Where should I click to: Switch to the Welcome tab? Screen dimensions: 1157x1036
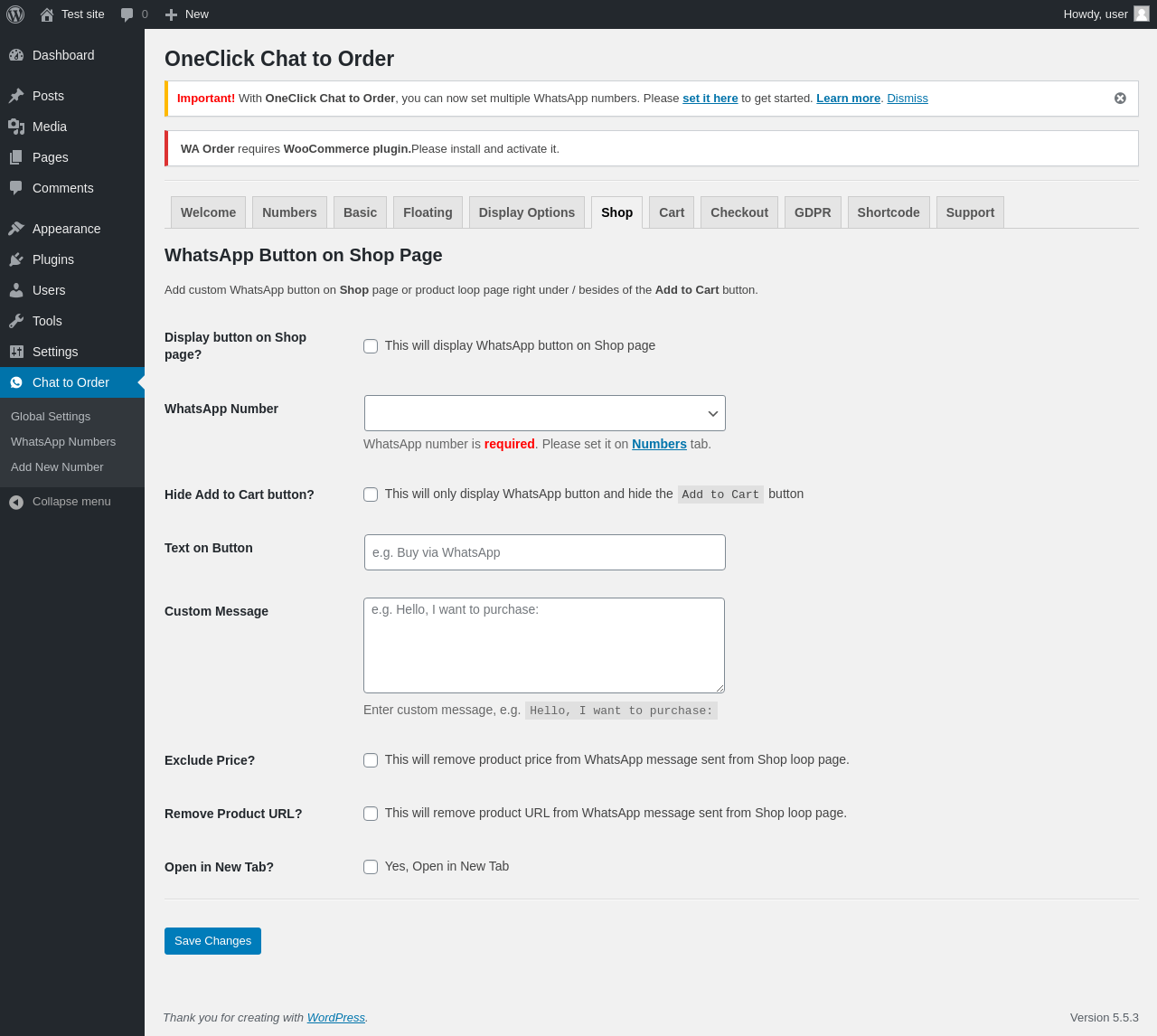point(208,212)
